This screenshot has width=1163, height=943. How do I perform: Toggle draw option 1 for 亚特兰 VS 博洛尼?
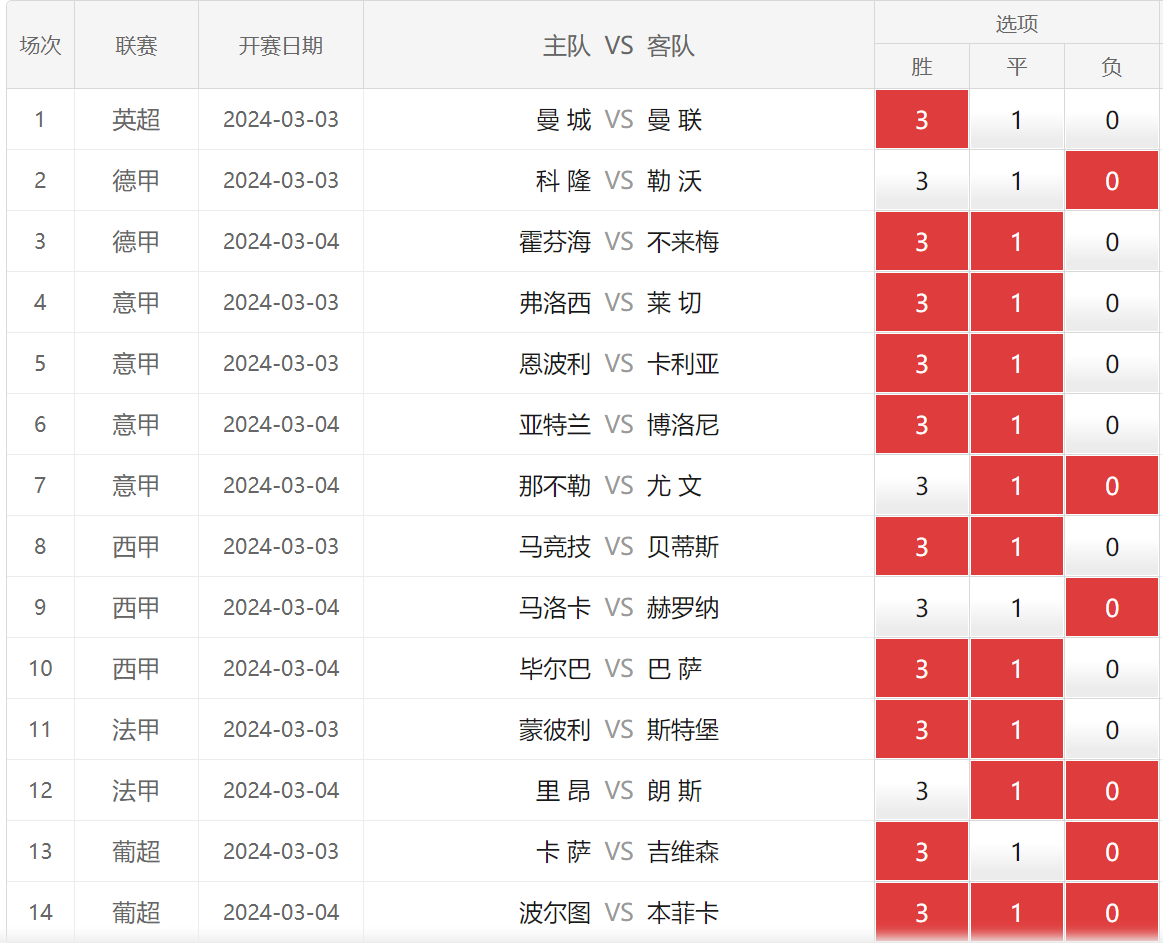(x=1016, y=424)
